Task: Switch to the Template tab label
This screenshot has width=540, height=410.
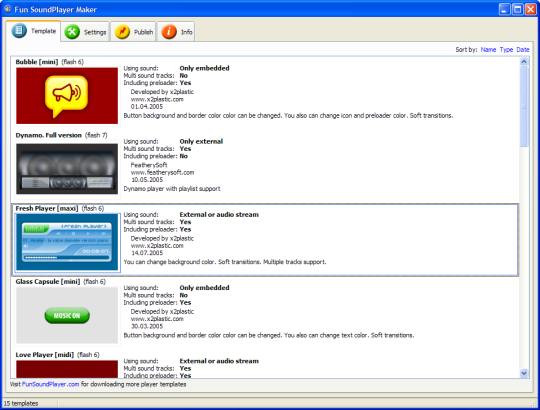Action: pyautogui.click(x=43, y=31)
